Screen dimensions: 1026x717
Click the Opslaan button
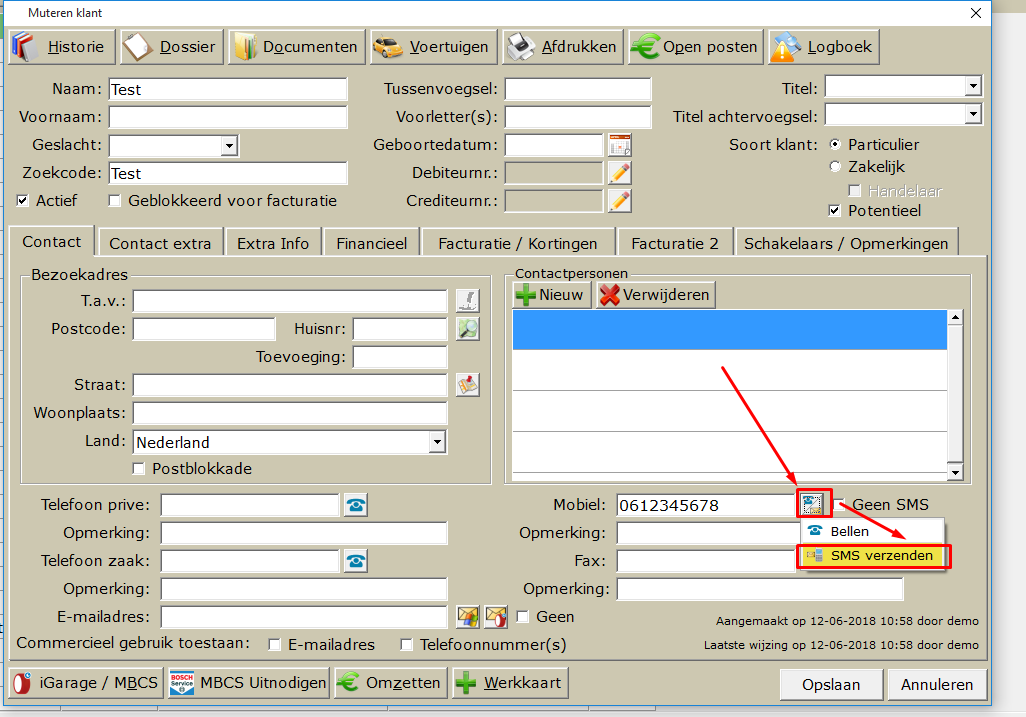(831, 685)
